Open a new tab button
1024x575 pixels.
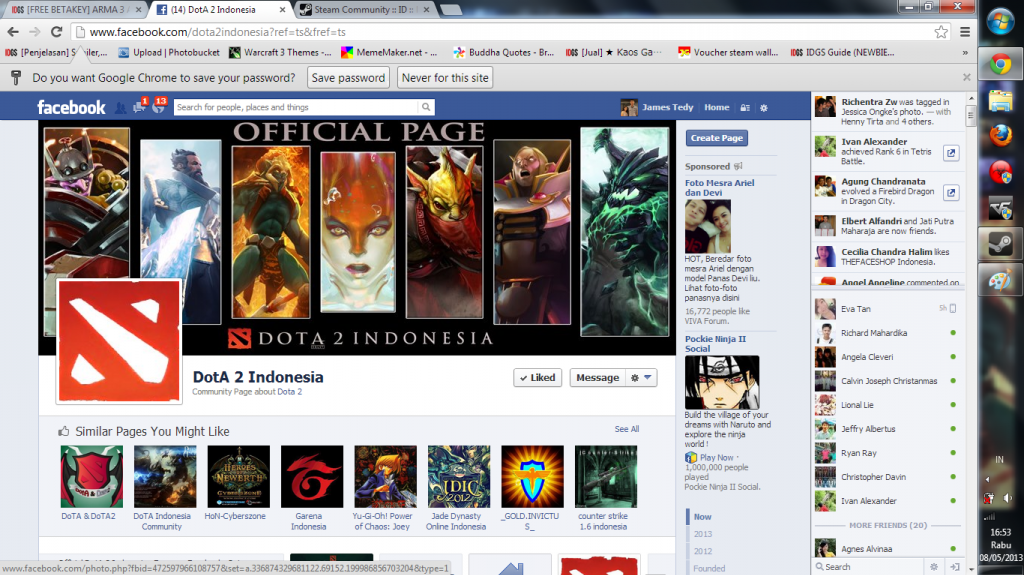(x=451, y=10)
